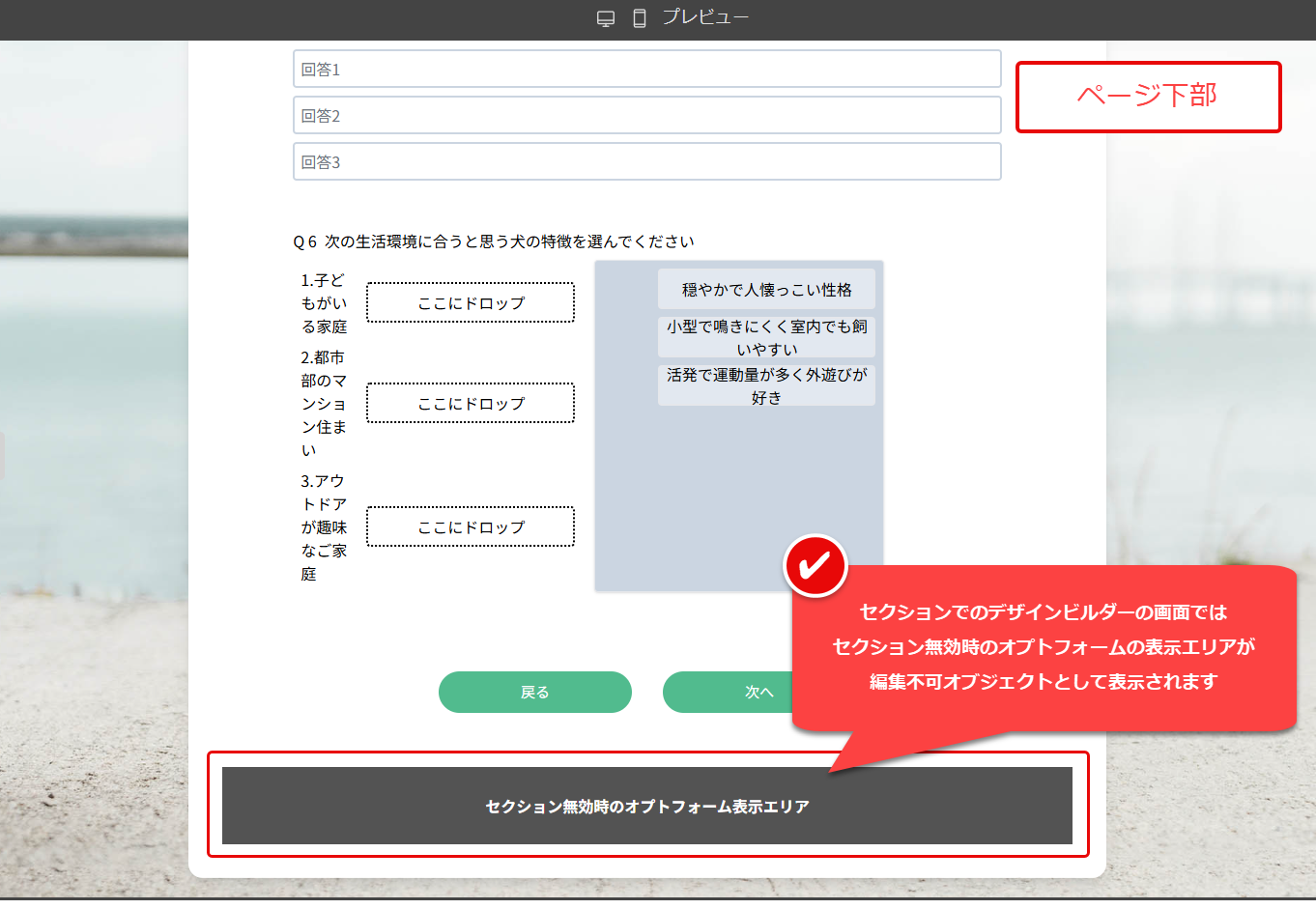Click the 回答1 input field
This screenshot has height=909, width=1316.
pos(646,68)
